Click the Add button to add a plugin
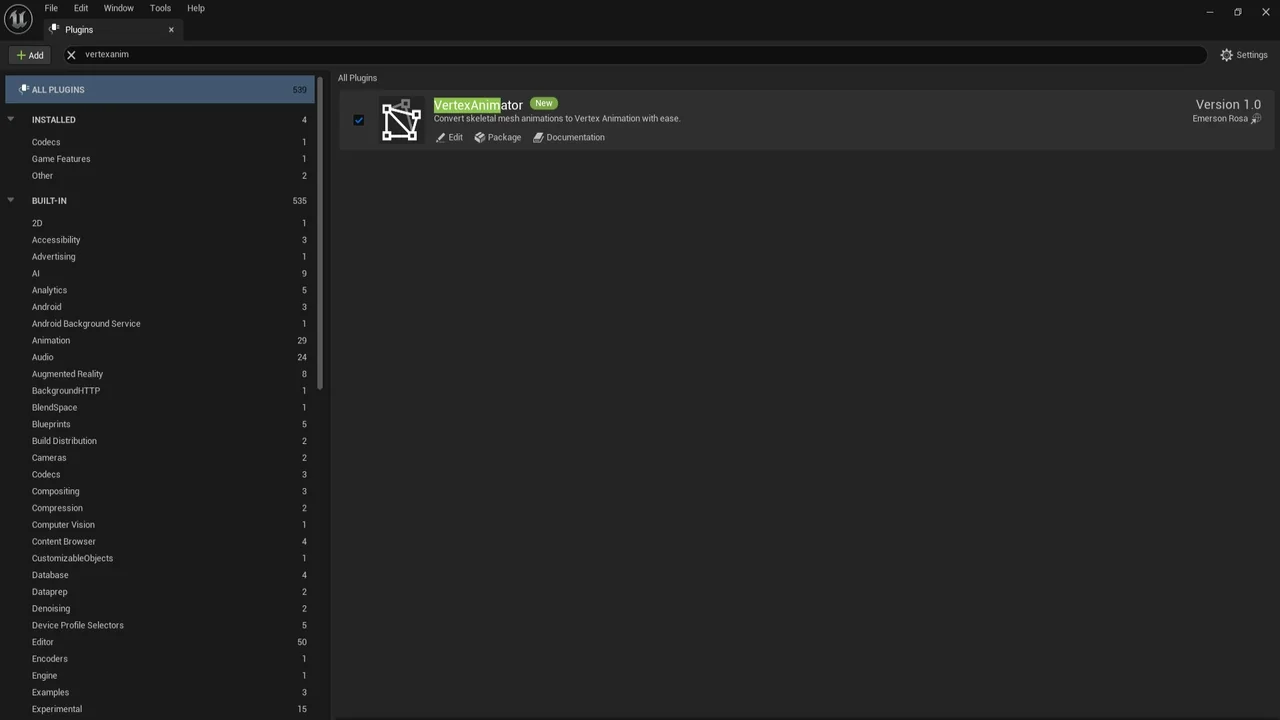 click(x=29, y=55)
